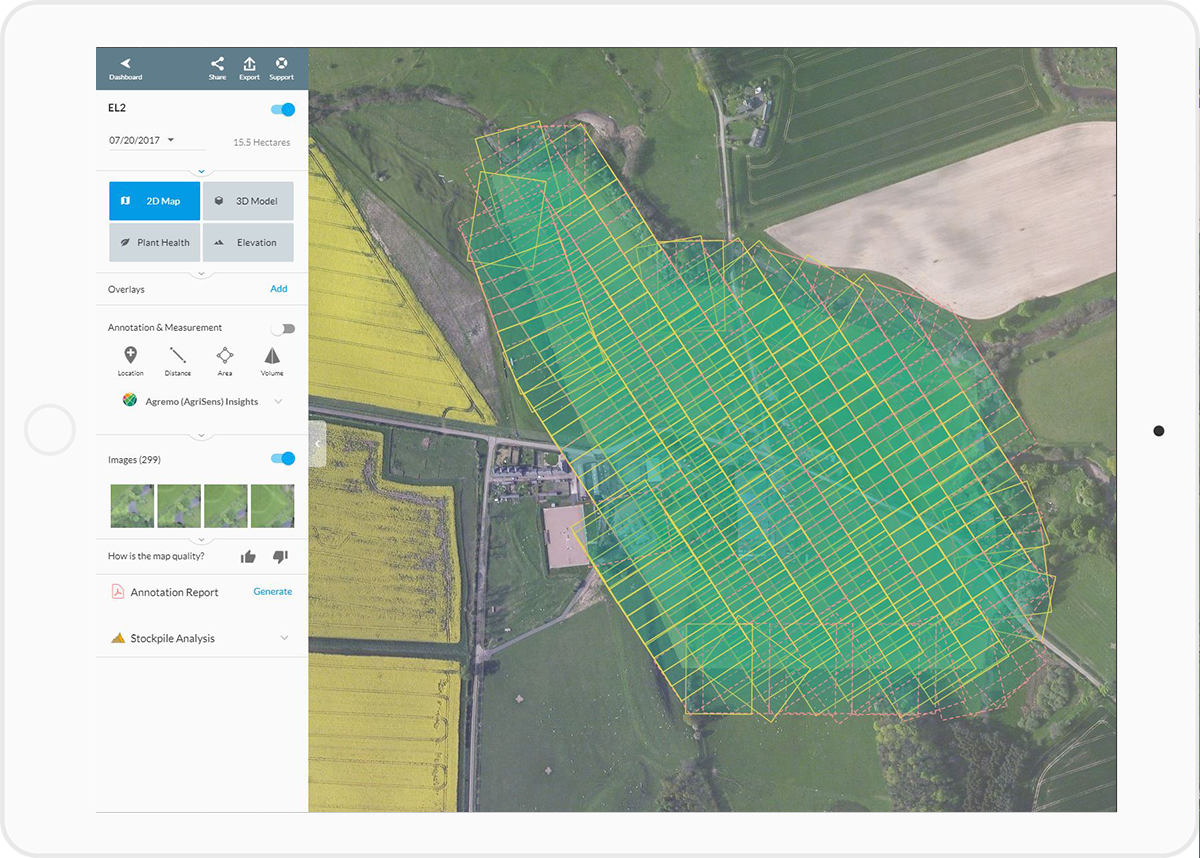
Task: Click the 'How is the map quality?' text
Action: point(156,557)
